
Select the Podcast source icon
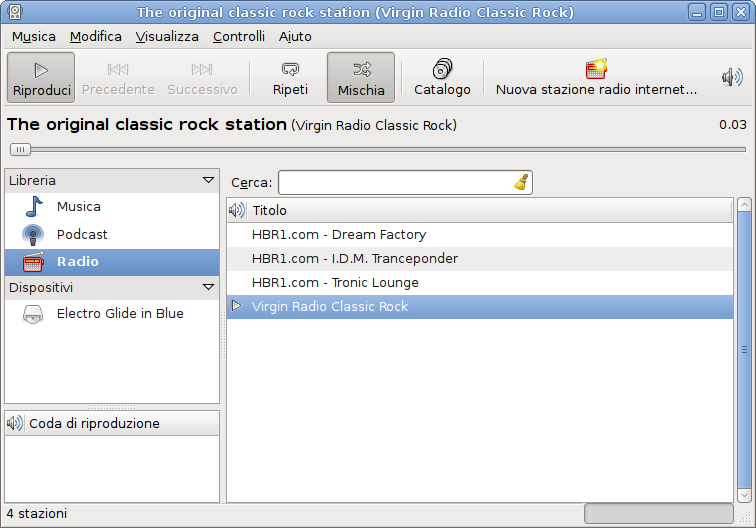[33, 235]
